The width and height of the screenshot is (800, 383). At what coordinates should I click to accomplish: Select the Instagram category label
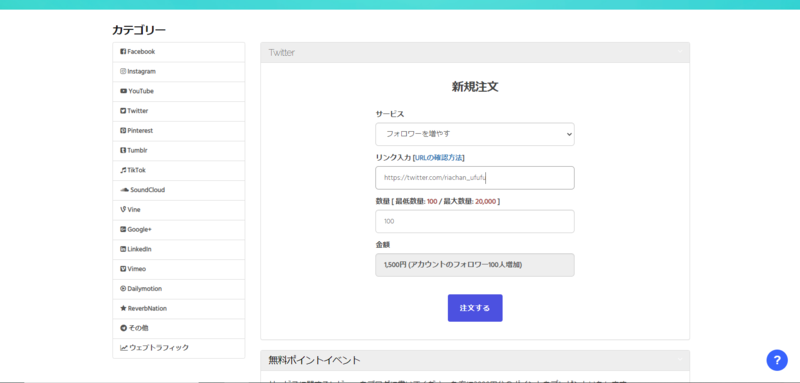141,71
